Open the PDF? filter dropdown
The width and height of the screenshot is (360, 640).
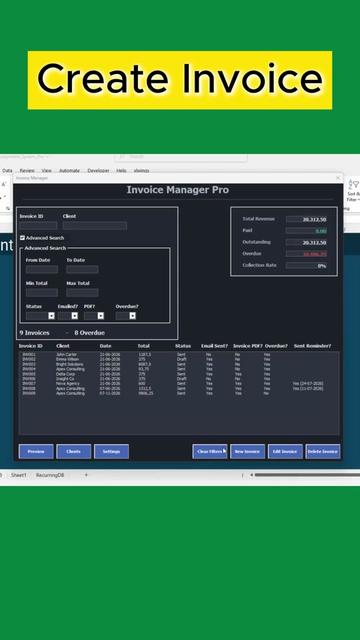tap(100, 316)
